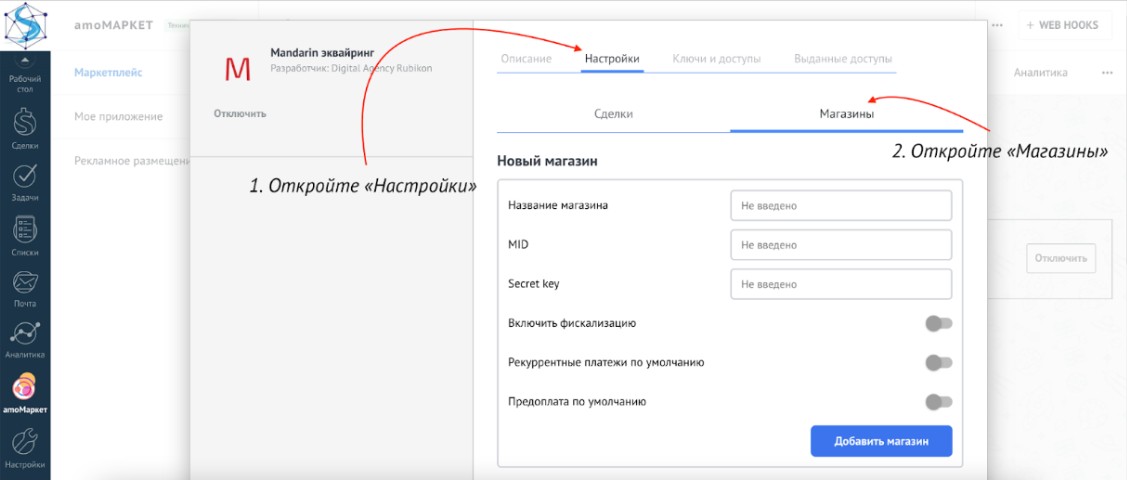
Task: Toggle Рекуррентные платежи по умолчанию switch
Action: [x=939, y=363]
